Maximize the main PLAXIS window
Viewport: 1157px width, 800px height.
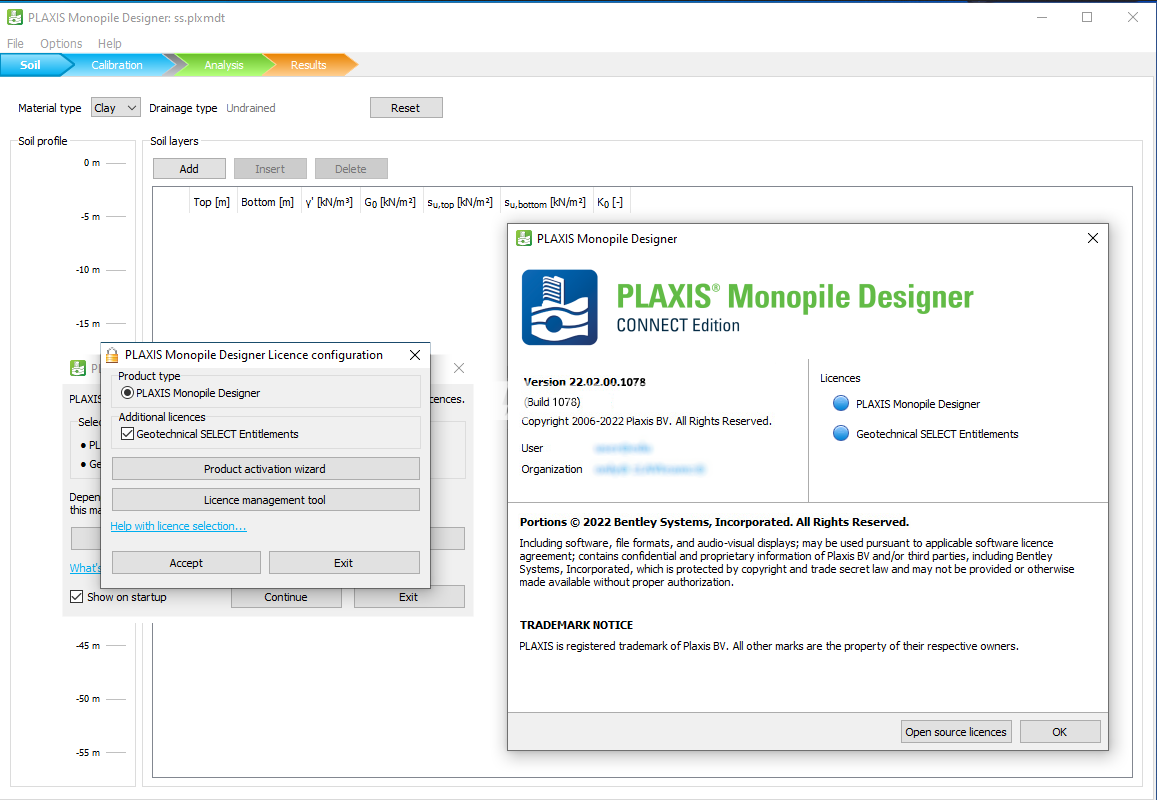(1087, 17)
